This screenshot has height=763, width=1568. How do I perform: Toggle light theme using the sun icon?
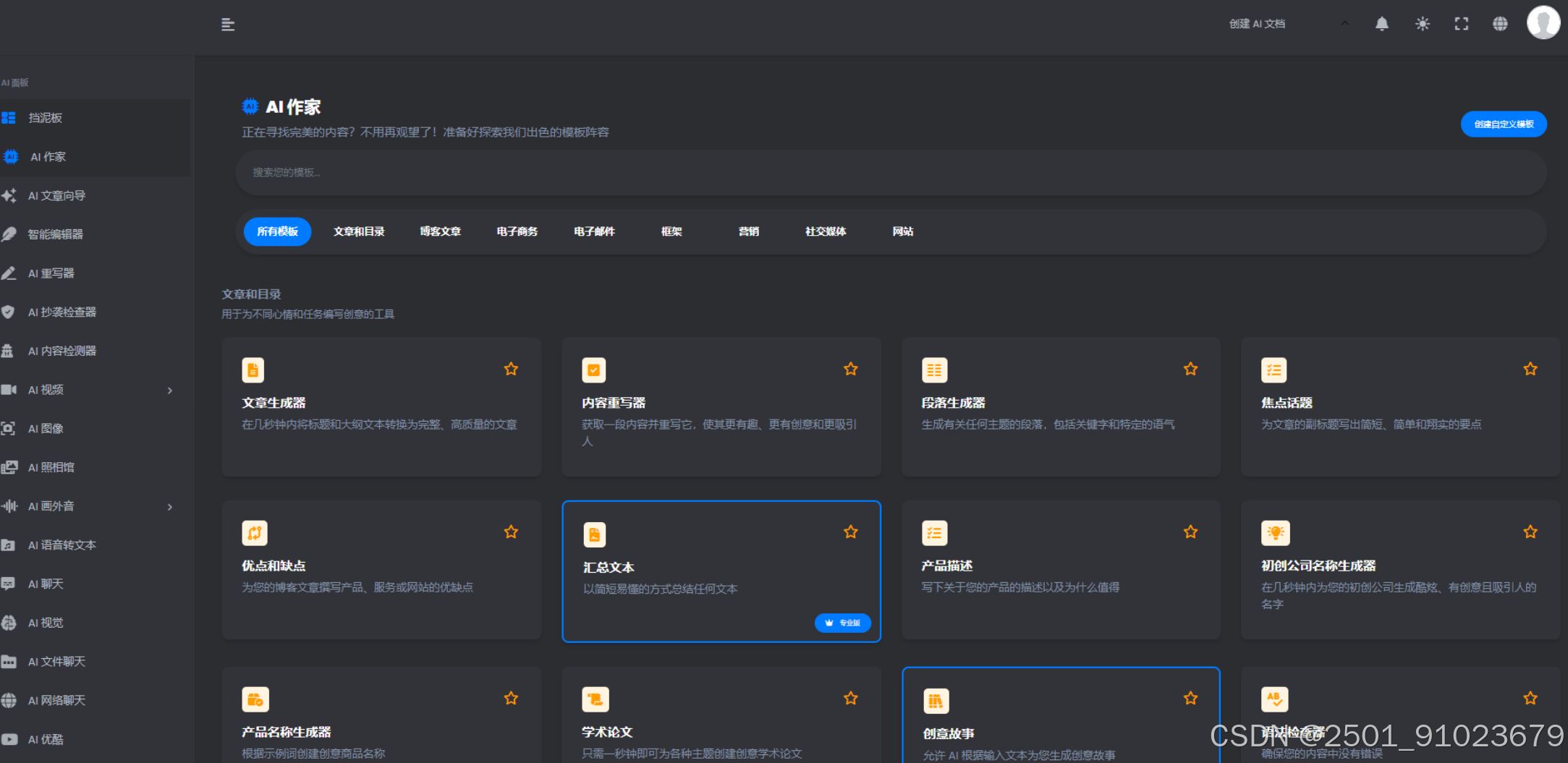(x=1421, y=23)
